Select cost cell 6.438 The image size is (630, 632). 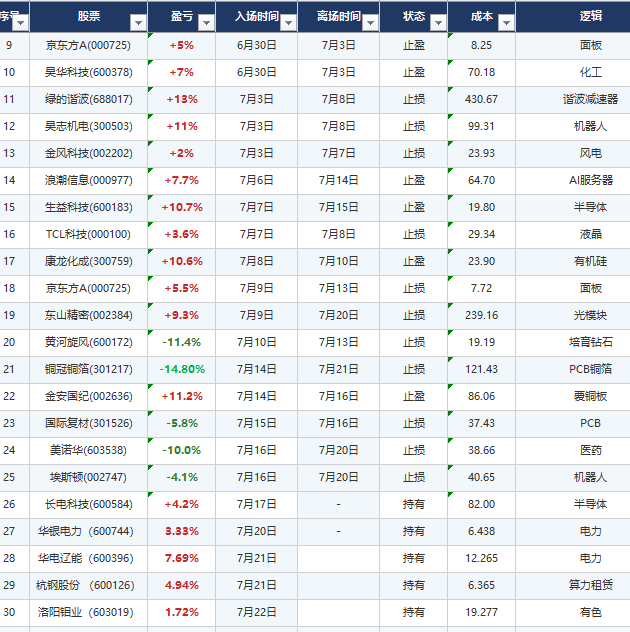(x=481, y=531)
